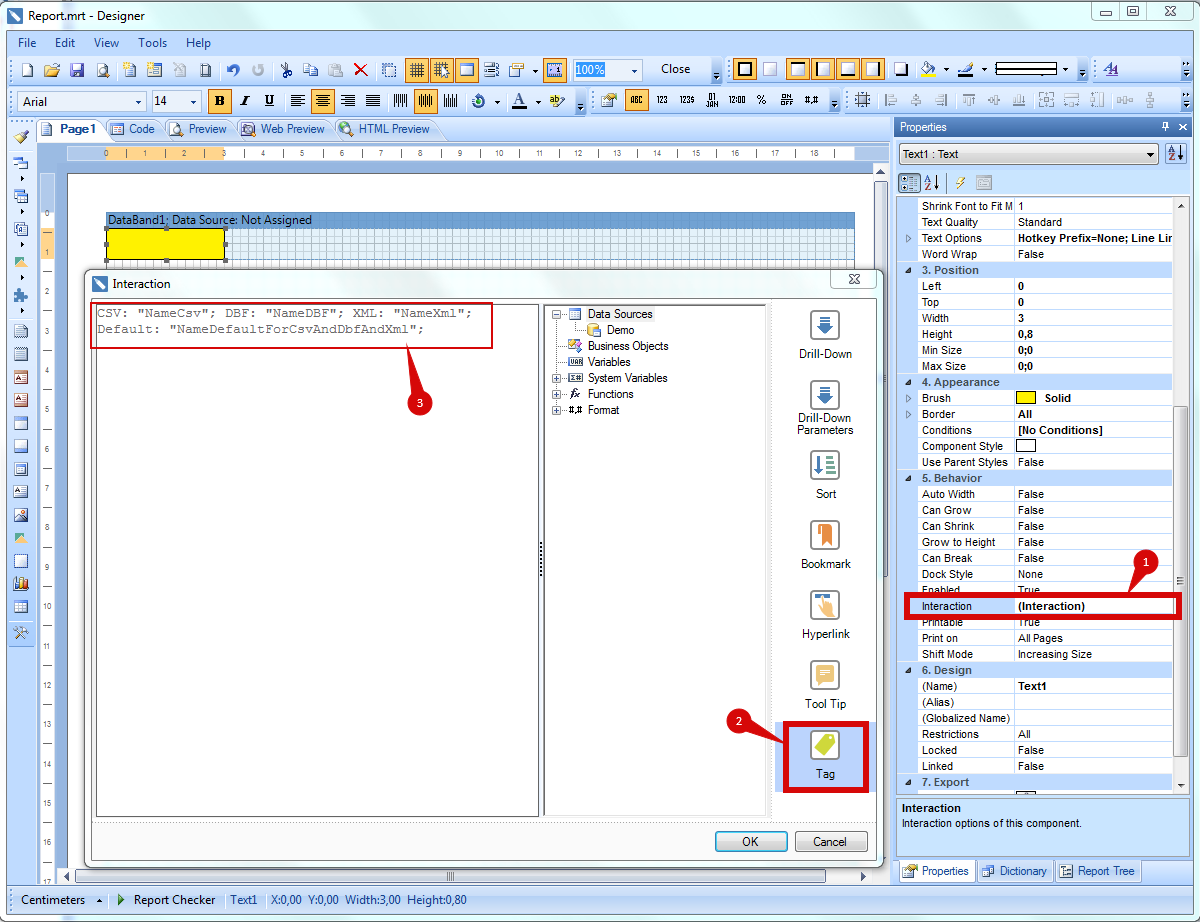Open Report Checker in status bar
The height and width of the screenshot is (922, 1200).
[x=165, y=900]
